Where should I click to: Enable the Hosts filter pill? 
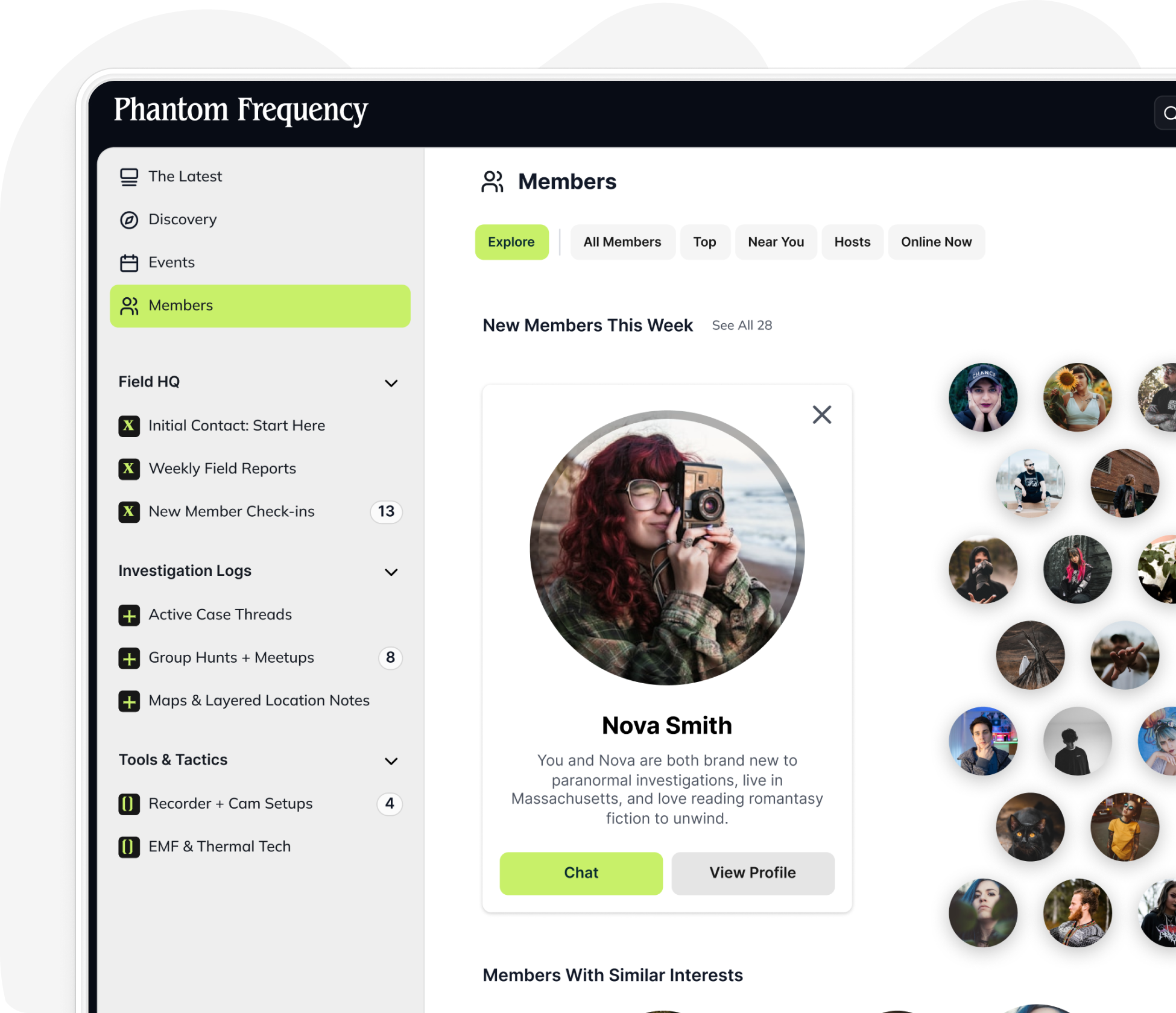pyautogui.click(x=852, y=242)
